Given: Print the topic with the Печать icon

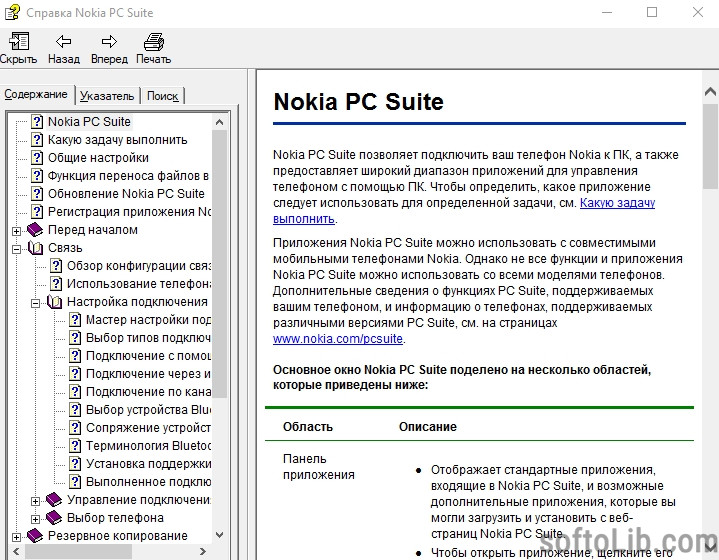Looking at the screenshot, I should [154, 42].
